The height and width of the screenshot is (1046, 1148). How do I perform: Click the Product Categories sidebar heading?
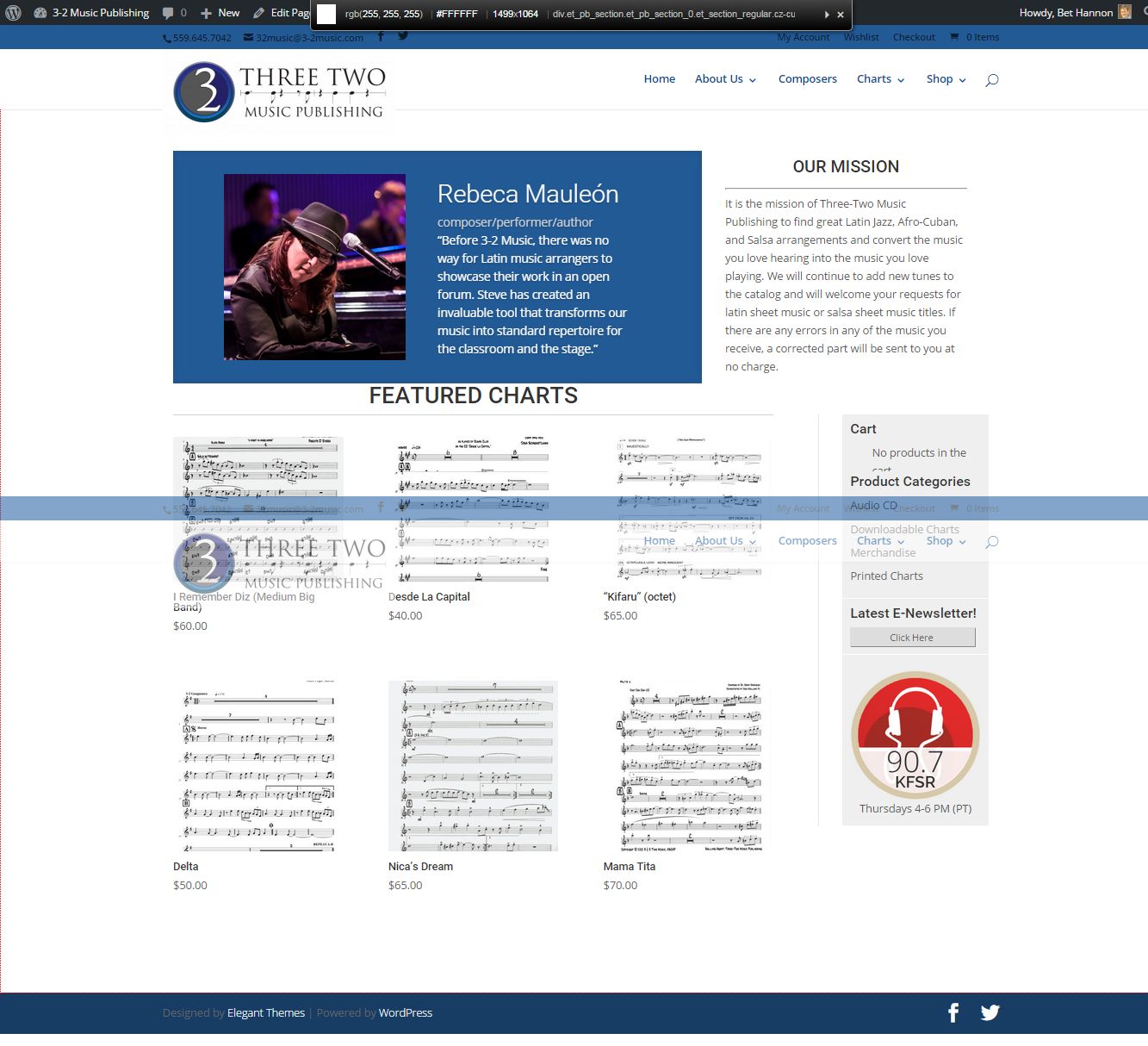click(x=910, y=482)
